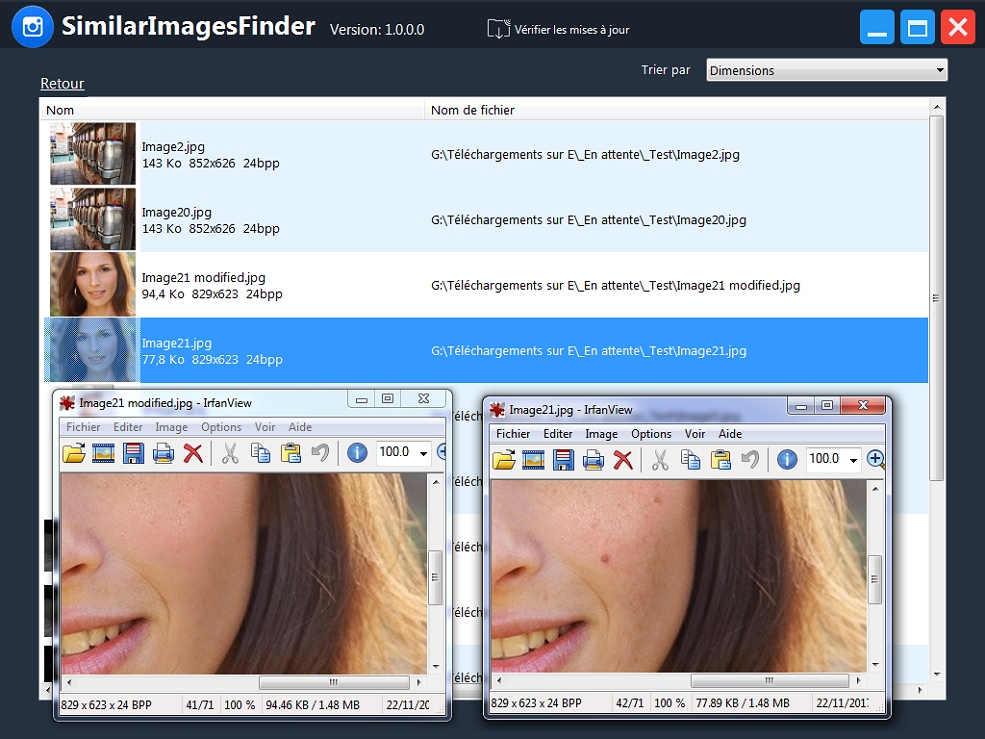
Task: Check for updates via Vérifier les mises à jour
Action: (x=558, y=29)
